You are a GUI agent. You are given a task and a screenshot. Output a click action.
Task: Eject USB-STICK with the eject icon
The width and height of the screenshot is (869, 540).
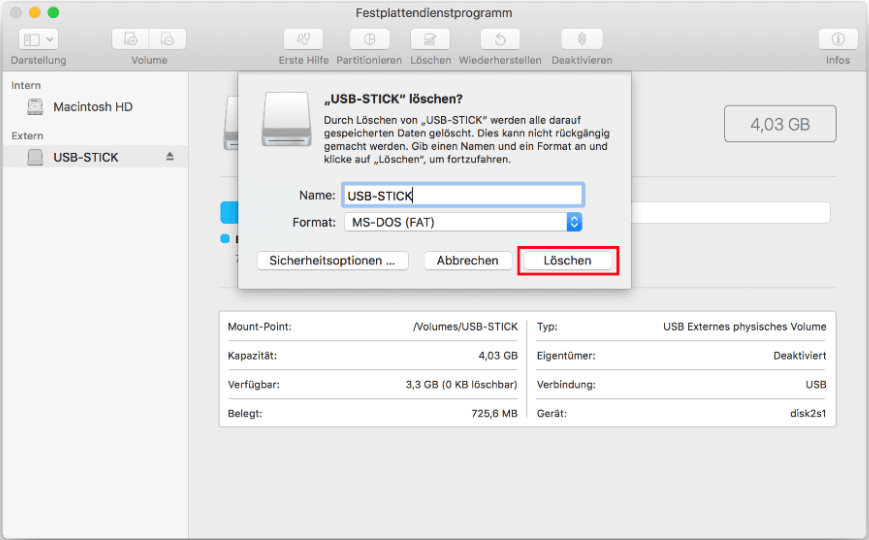(170, 157)
